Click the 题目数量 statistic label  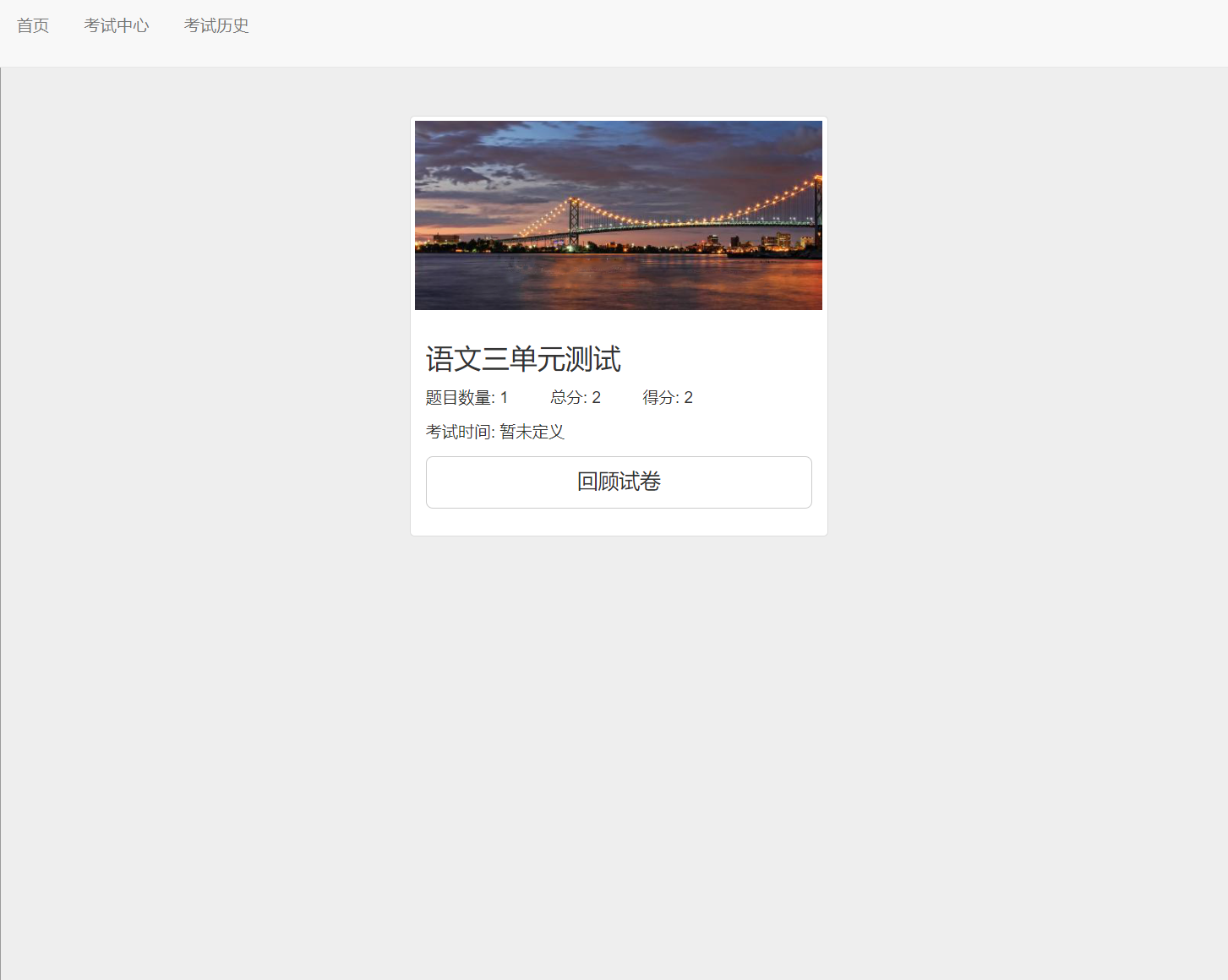(459, 397)
